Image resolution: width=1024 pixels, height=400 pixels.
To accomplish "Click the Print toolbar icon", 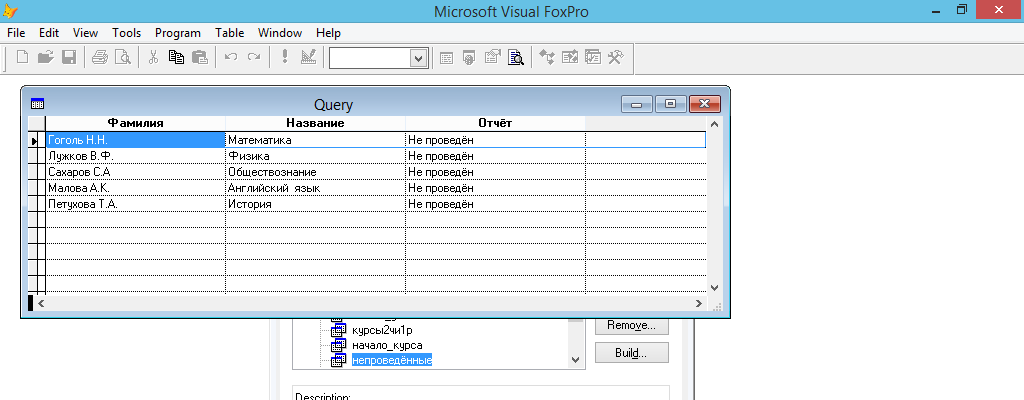I will click(x=99, y=58).
